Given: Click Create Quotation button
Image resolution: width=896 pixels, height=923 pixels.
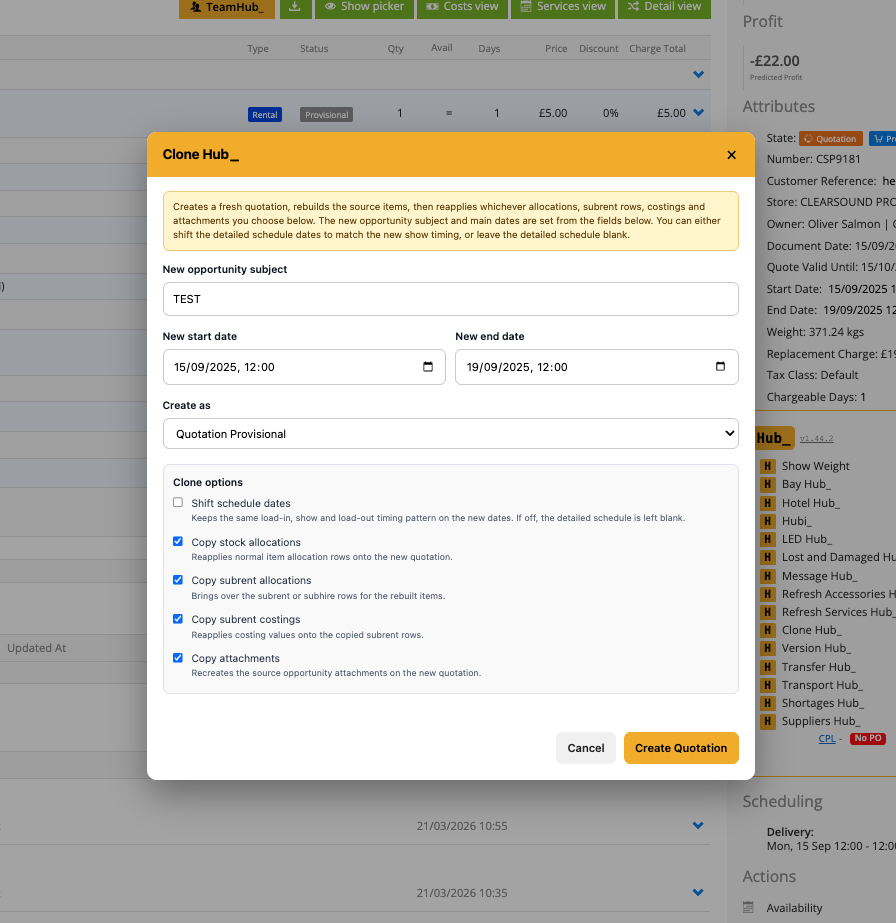Looking at the screenshot, I should coord(681,748).
